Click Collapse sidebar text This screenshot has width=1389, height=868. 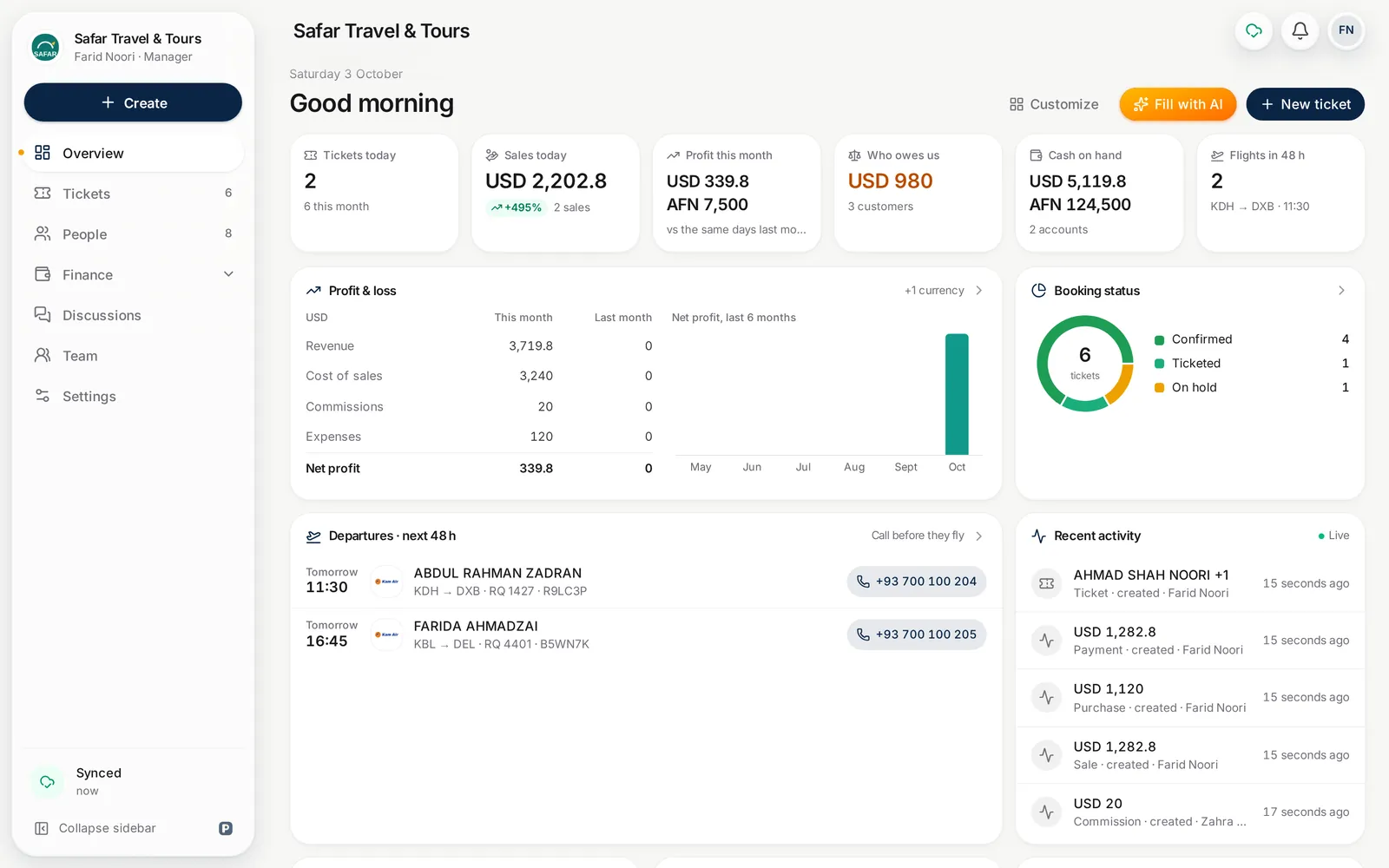tap(108, 828)
